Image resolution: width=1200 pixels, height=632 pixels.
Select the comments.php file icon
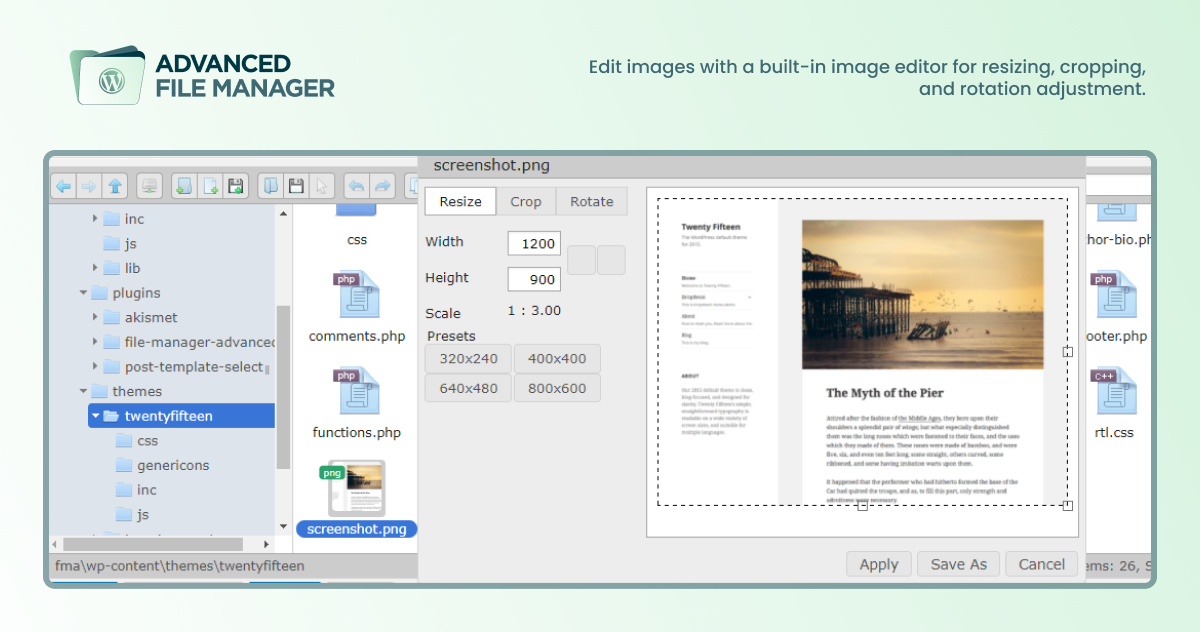tap(357, 294)
